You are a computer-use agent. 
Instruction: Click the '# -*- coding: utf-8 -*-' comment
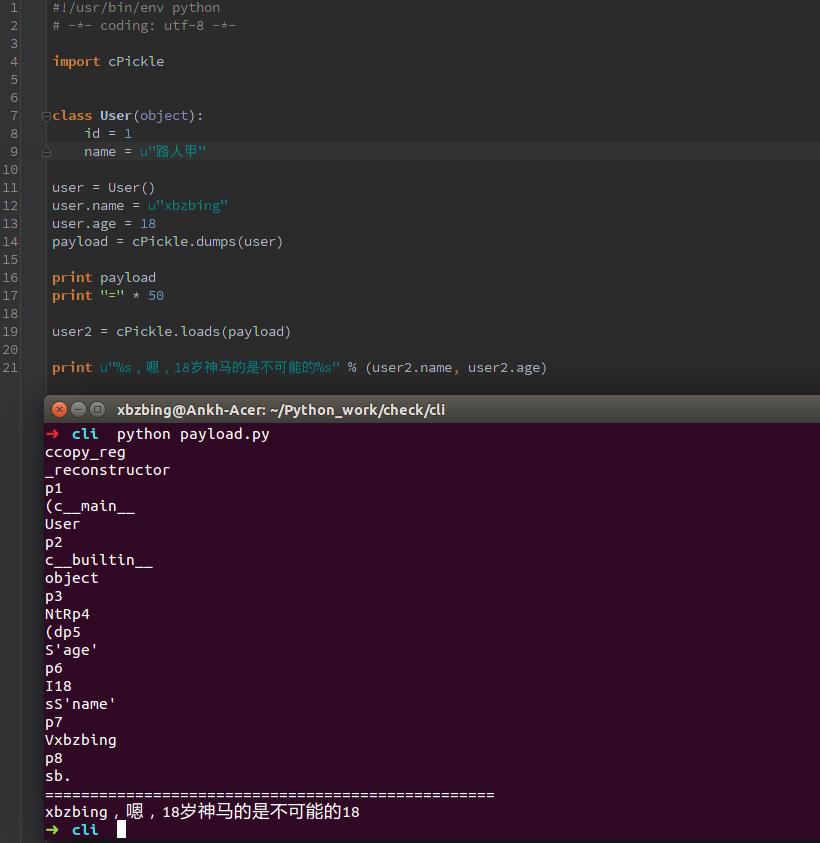144,26
